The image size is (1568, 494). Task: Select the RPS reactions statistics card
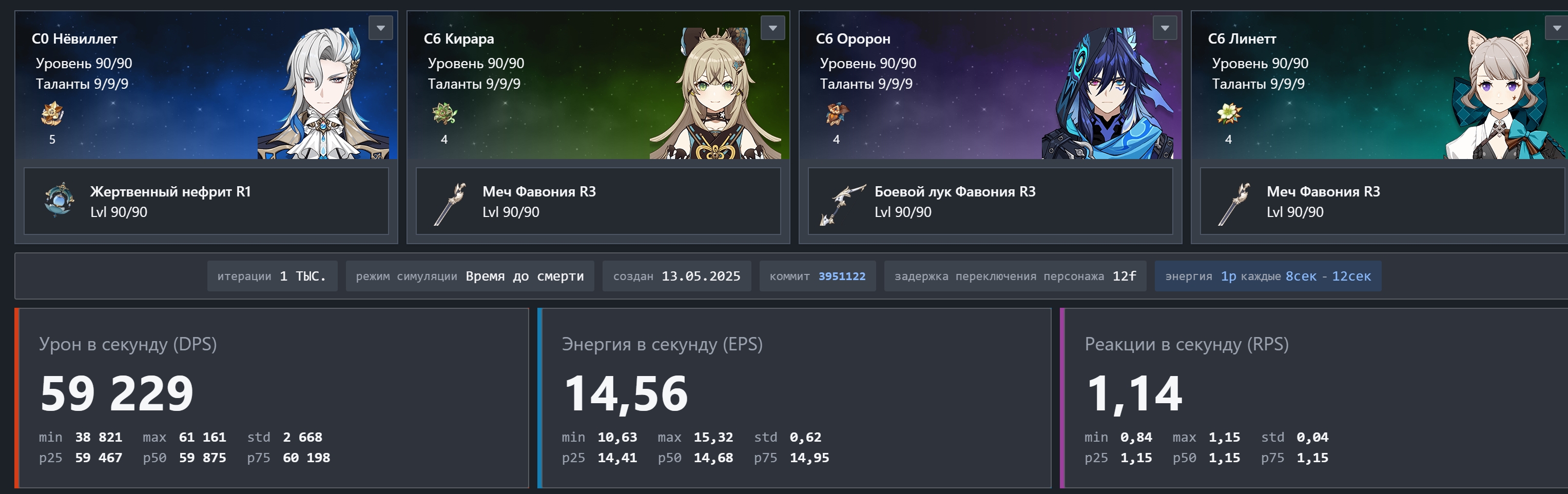click(1314, 398)
